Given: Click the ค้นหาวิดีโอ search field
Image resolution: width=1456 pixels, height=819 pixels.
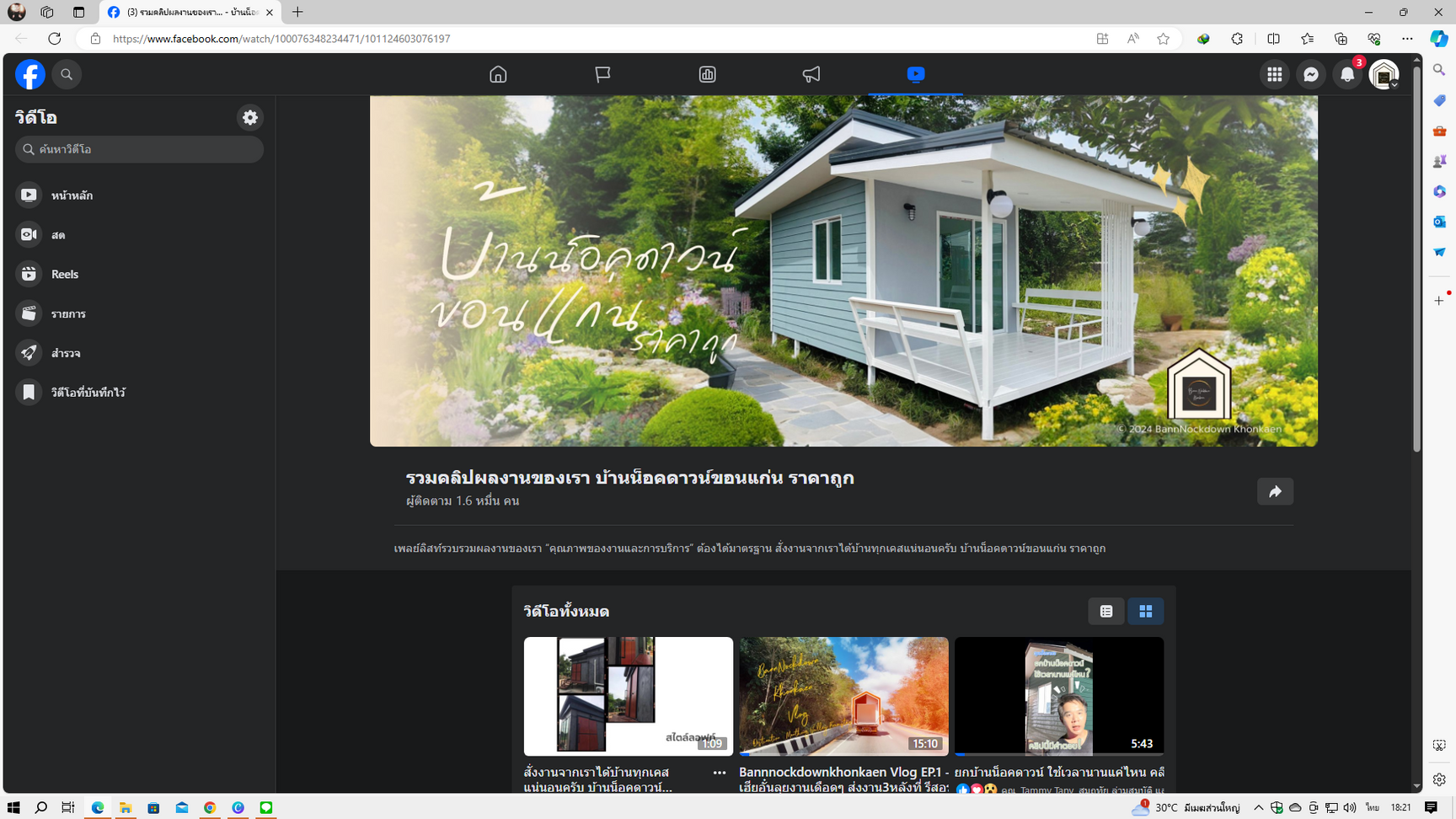Looking at the screenshot, I should pyautogui.click(x=139, y=150).
